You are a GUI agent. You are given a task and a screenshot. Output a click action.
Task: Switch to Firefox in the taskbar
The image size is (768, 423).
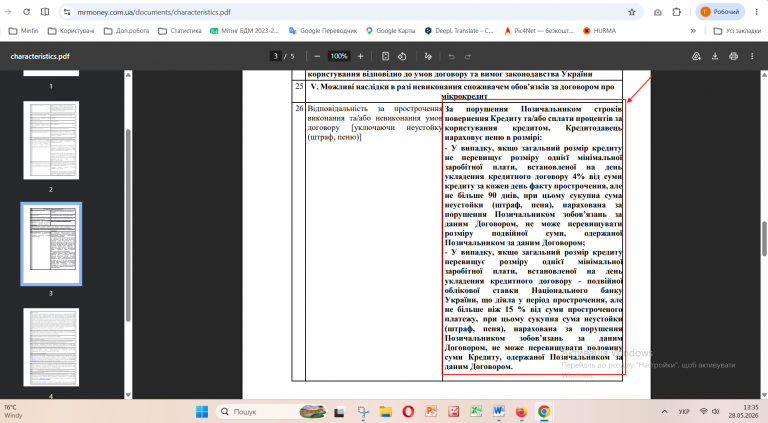(521, 412)
